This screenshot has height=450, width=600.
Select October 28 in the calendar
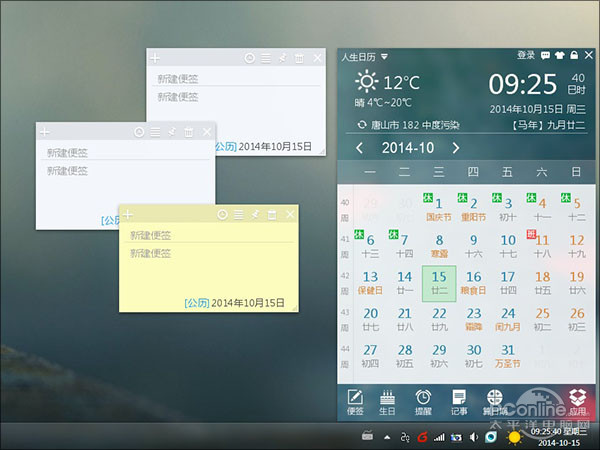click(404, 356)
